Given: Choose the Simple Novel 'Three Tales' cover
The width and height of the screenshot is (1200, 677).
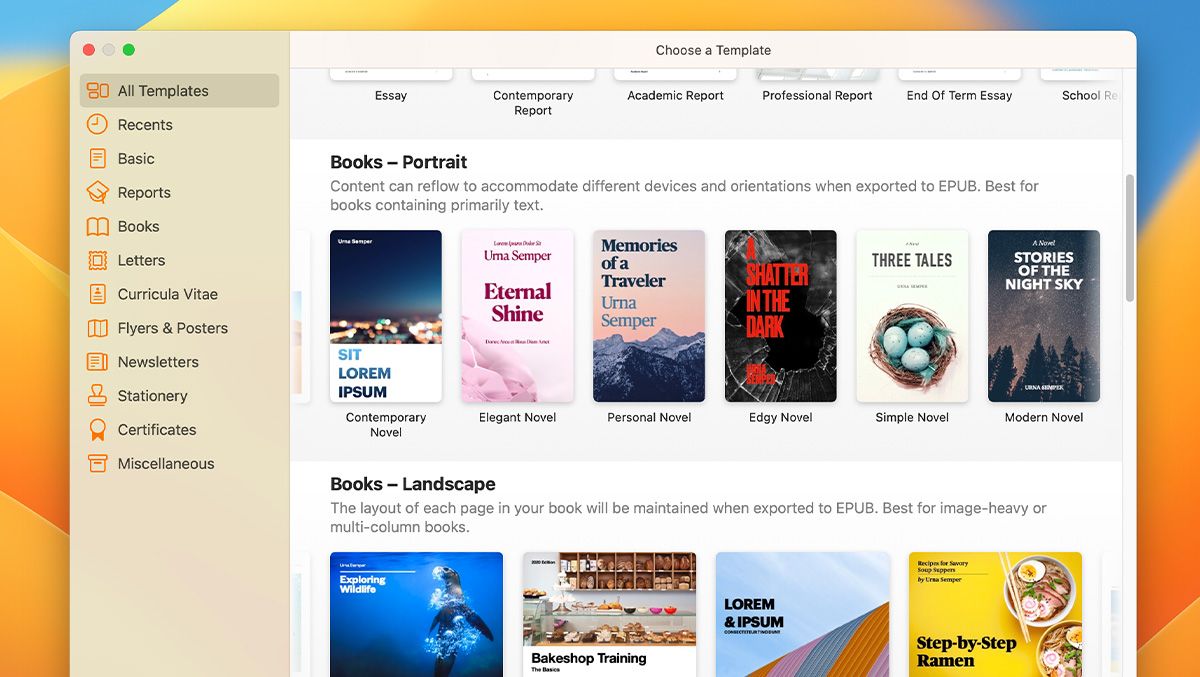Looking at the screenshot, I should point(912,316).
